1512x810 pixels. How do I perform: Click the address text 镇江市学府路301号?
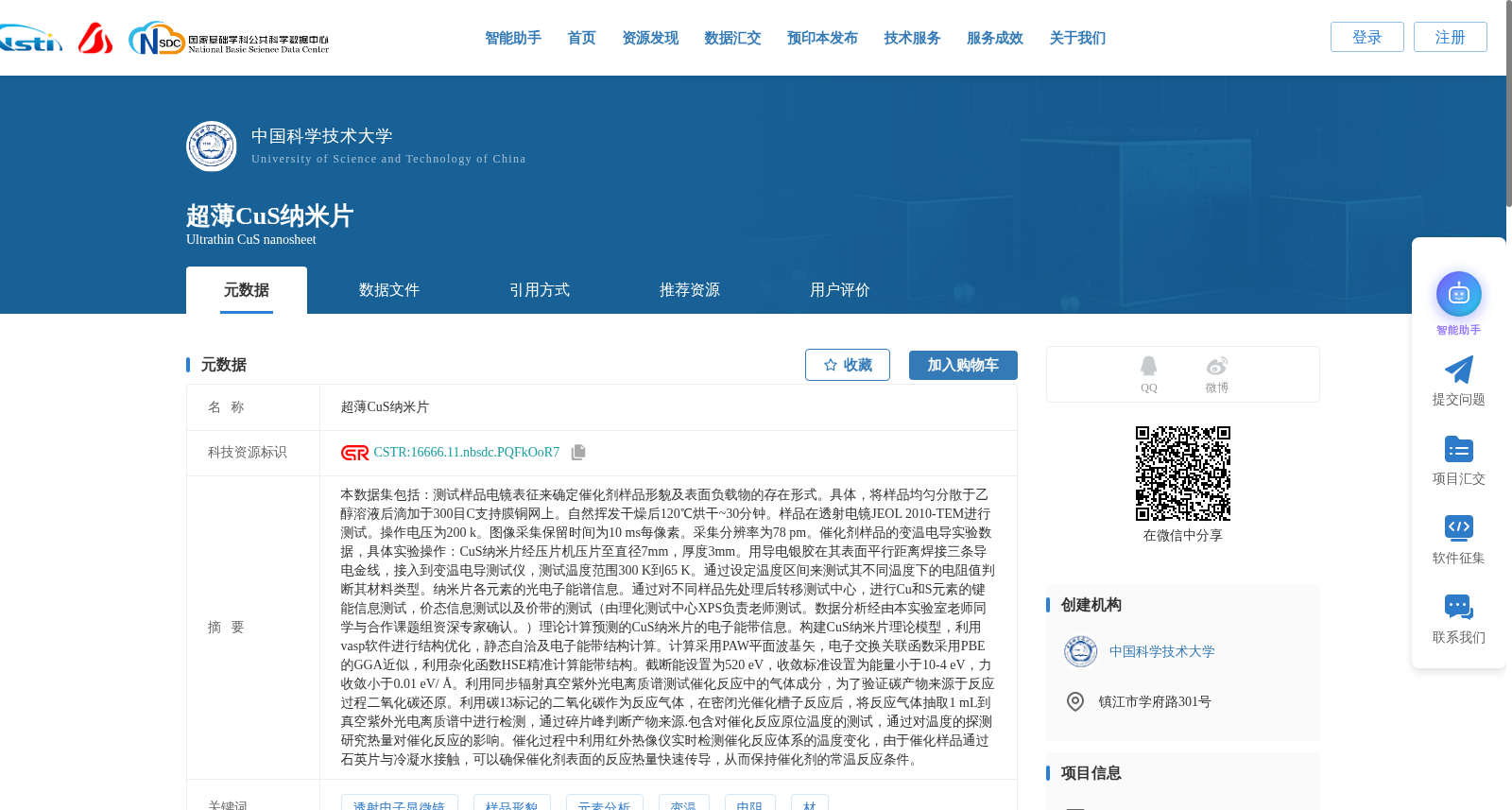[1155, 701]
